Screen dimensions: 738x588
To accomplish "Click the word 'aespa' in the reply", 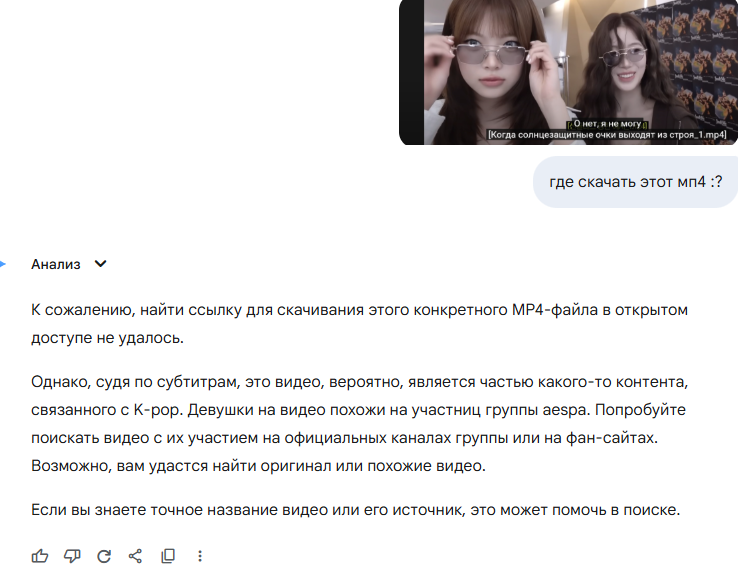I will click(564, 410).
